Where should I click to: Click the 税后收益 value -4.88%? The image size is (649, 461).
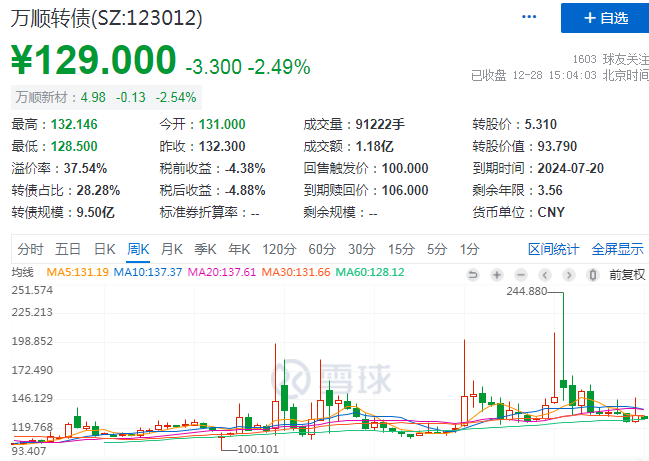point(245,190)
